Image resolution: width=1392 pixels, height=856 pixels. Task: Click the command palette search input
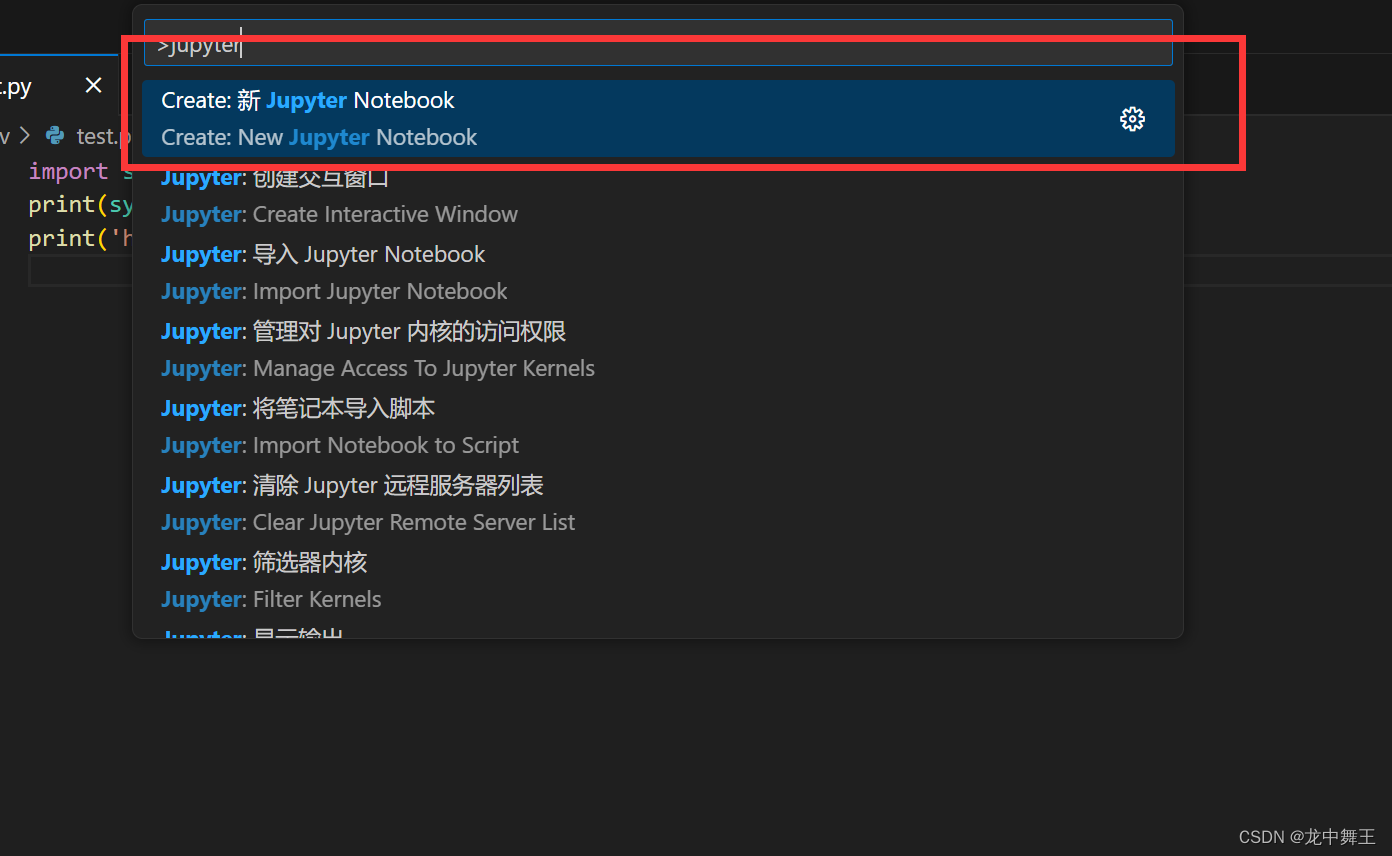coord(658,43)
